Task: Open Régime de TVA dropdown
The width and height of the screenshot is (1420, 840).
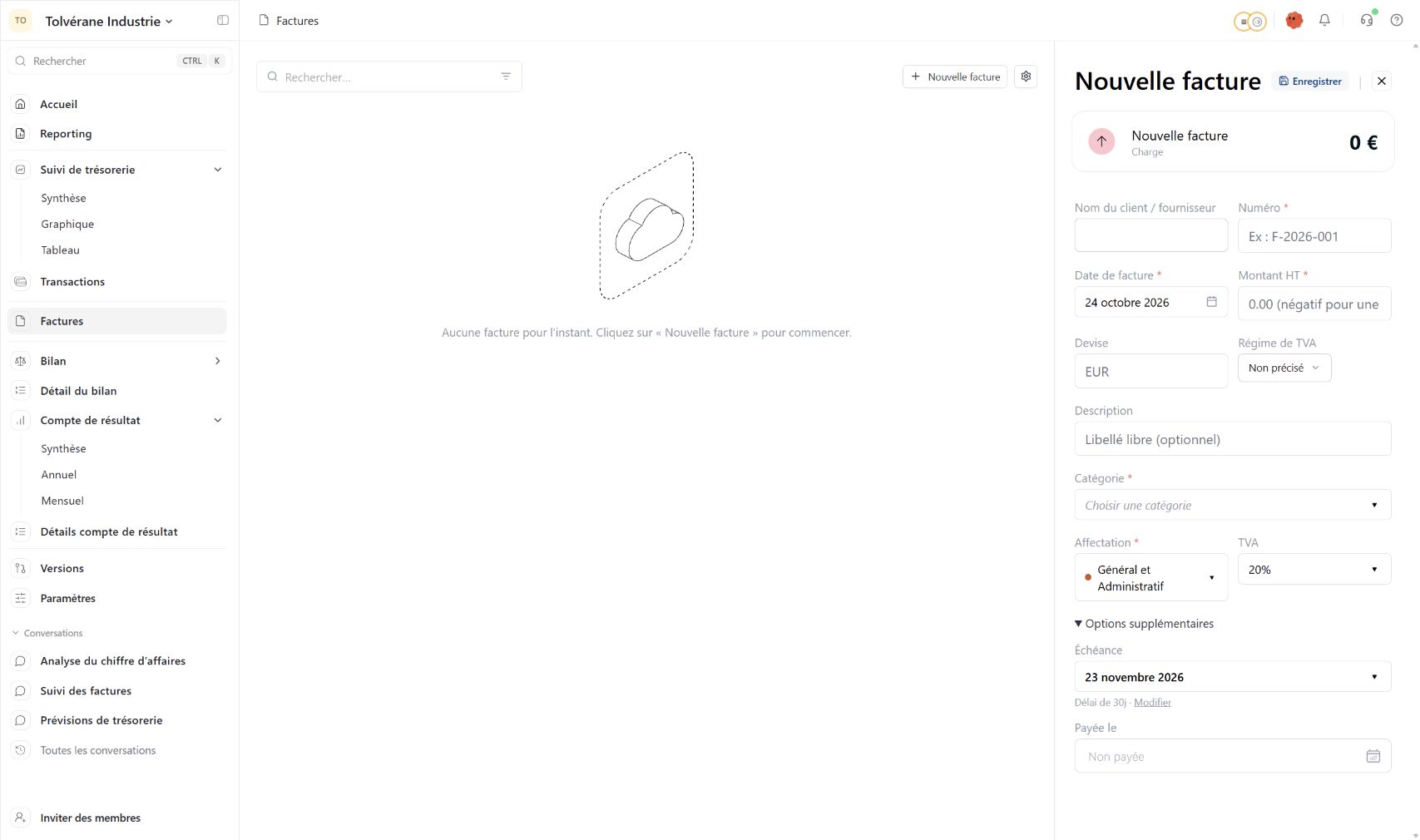Action: pos(1284,368)
